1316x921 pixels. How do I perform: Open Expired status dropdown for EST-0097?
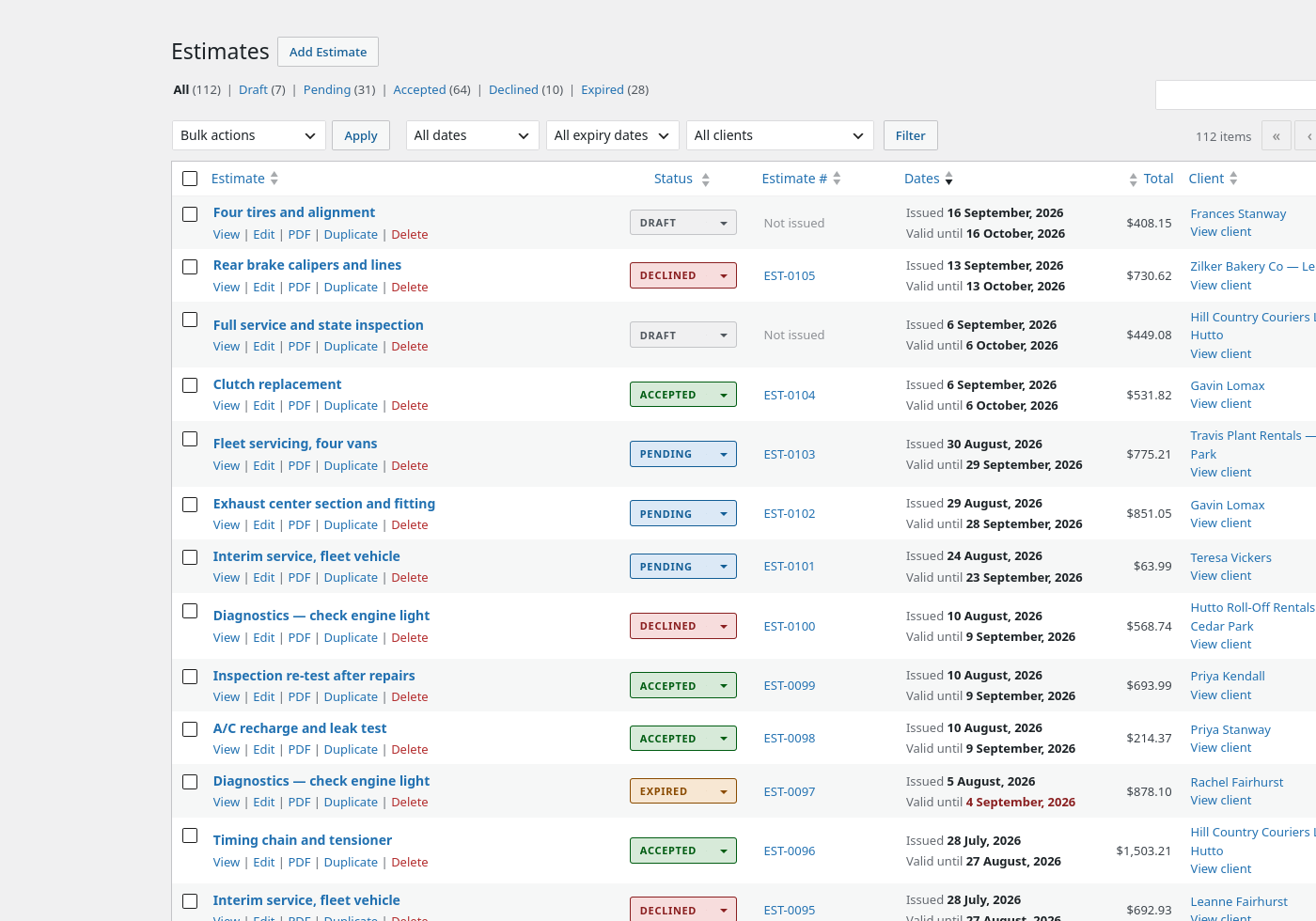(683, 791)
